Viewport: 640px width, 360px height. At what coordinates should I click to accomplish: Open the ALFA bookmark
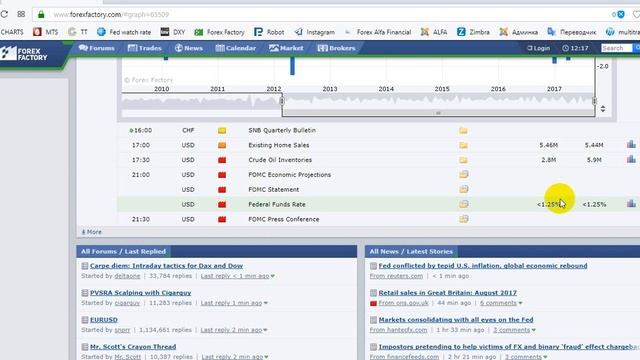click(434, 32)
